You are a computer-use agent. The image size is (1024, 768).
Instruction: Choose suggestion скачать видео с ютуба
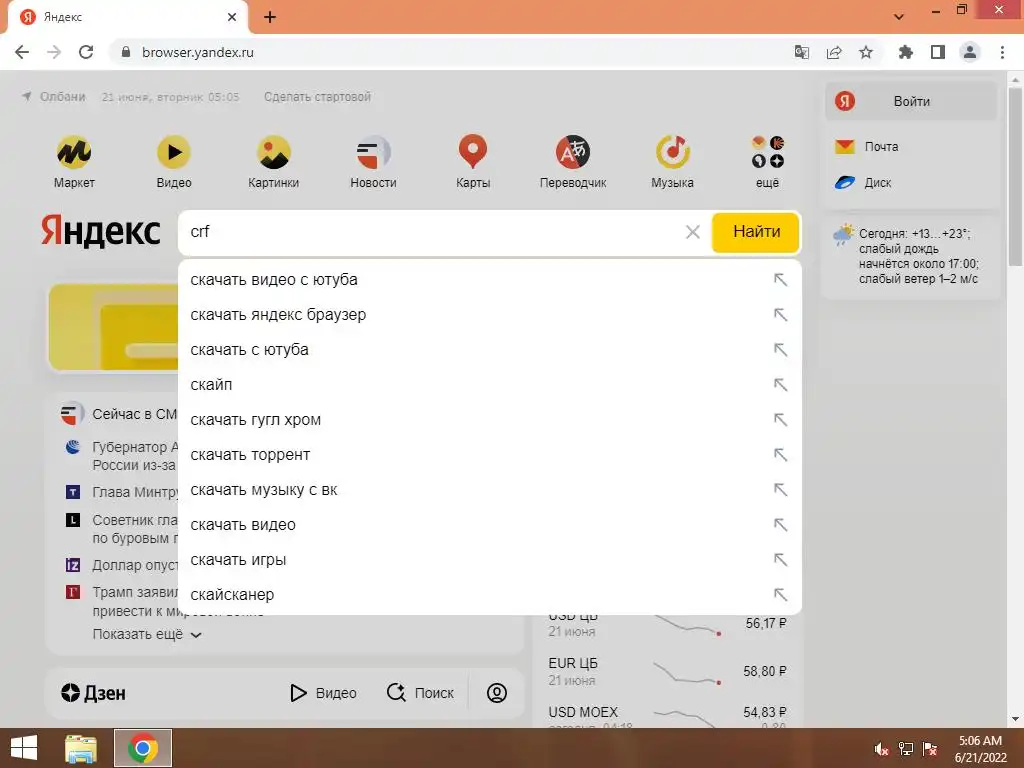coord(490,280)
